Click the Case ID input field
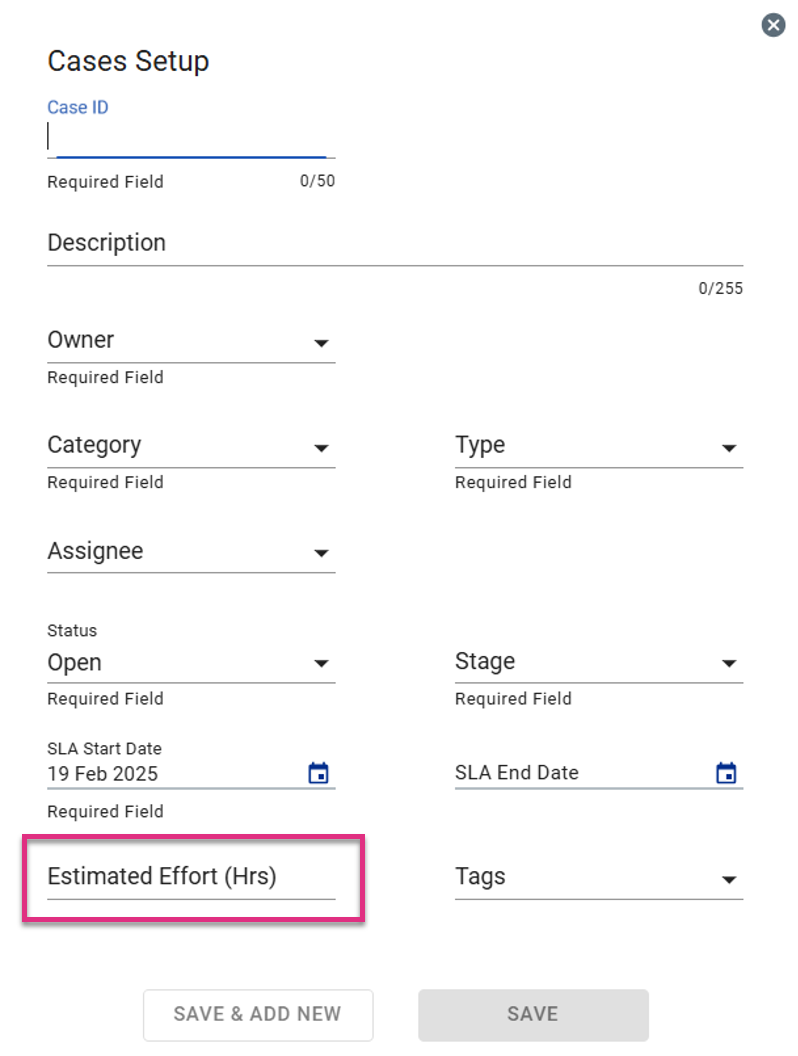Image resolution: width=798 pixels, height=1056 pixels. (191, 138)
